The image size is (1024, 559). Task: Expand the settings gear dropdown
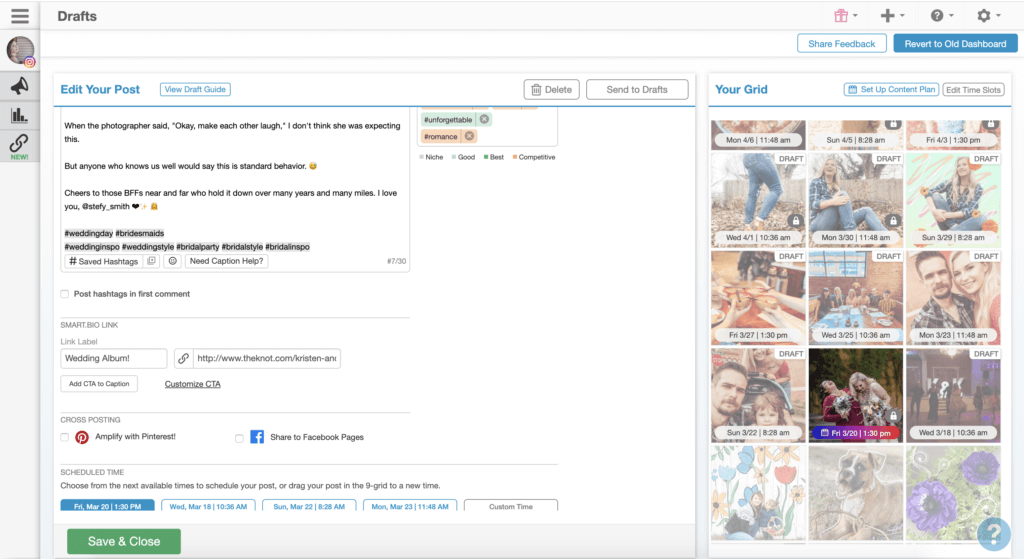coord(988,16)
